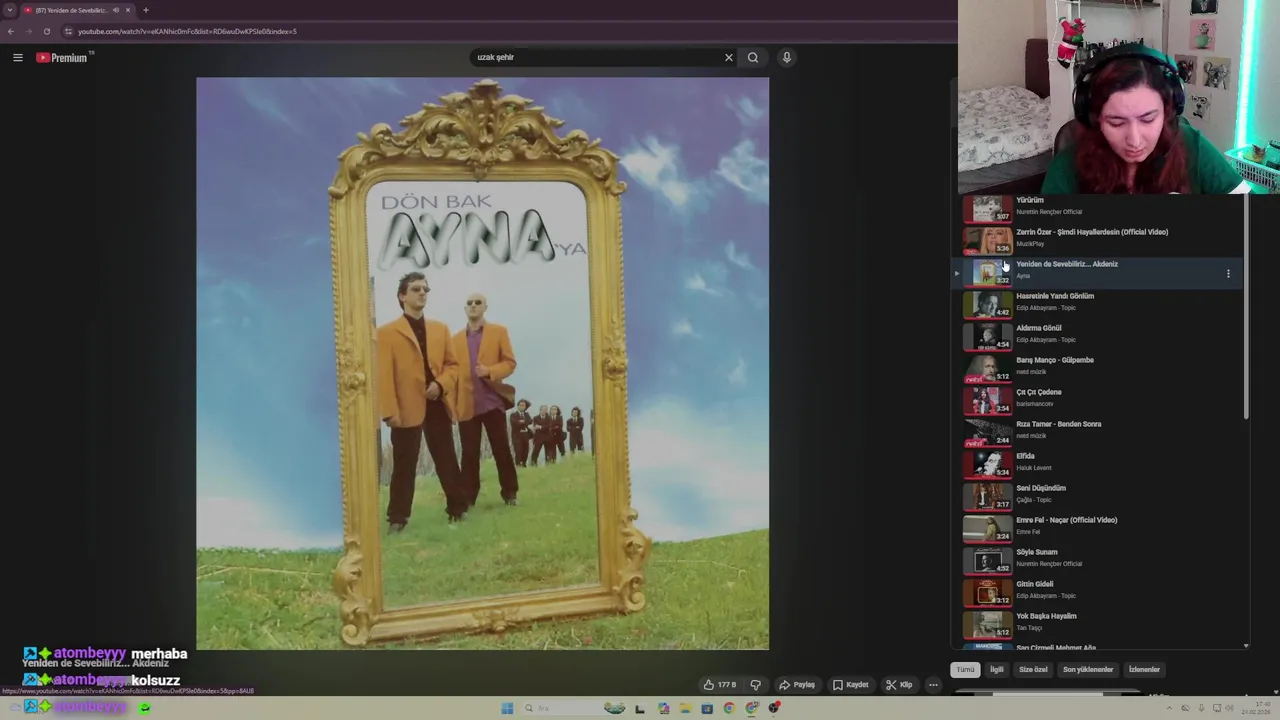Image resolution: width=1280 pixels, height=720 pixels.
Task: Open a new browser tab
Action: point(145,10)
